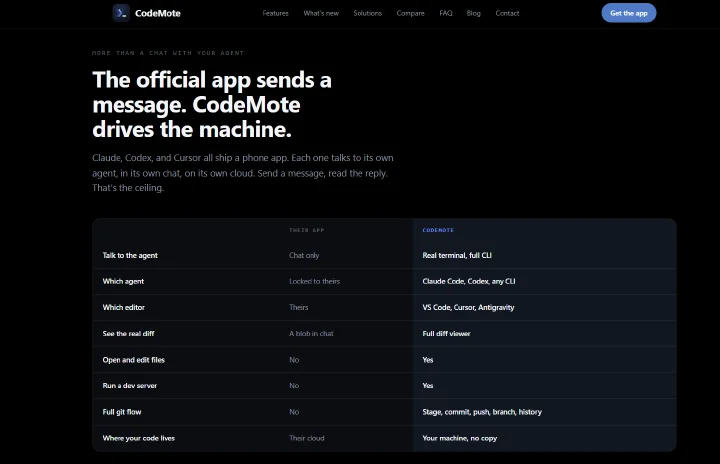Open the Features menu item
The width and height of the screenshot is (720, 464).
click(x=276, y=13)
